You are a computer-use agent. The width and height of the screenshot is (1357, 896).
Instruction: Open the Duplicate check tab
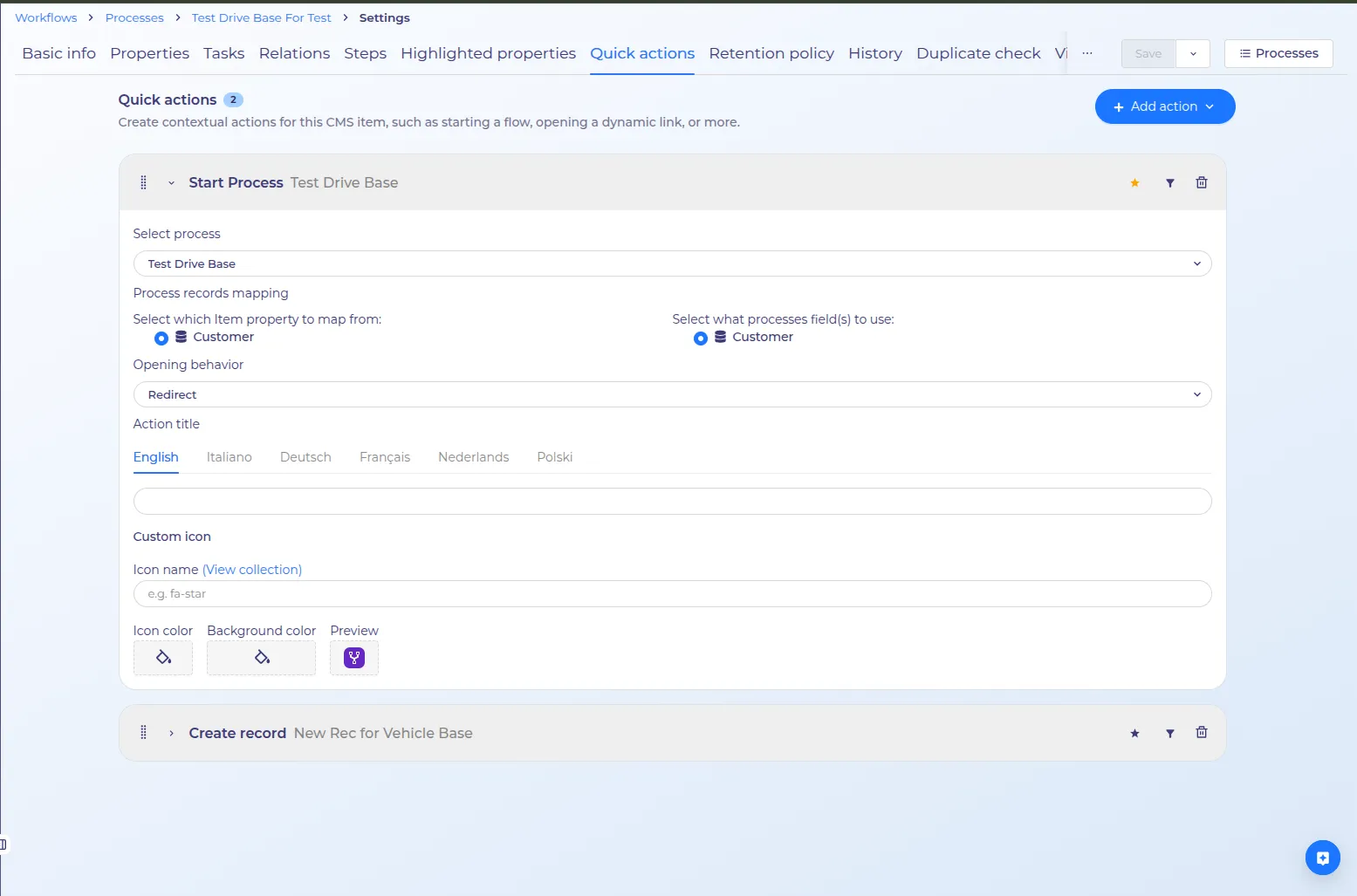[x=978, y=53]
